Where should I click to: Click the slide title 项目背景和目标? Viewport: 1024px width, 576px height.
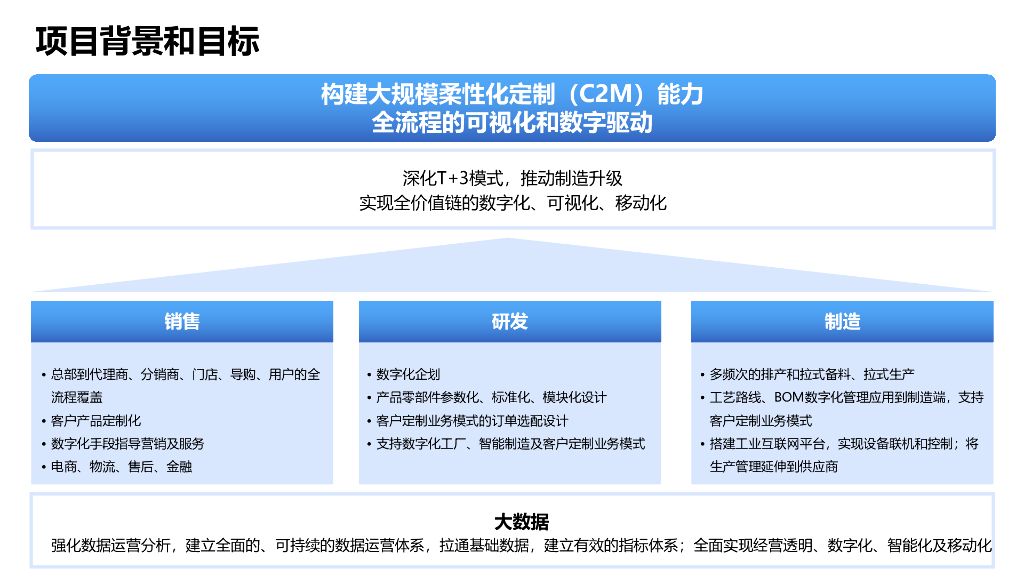[146, 41]
